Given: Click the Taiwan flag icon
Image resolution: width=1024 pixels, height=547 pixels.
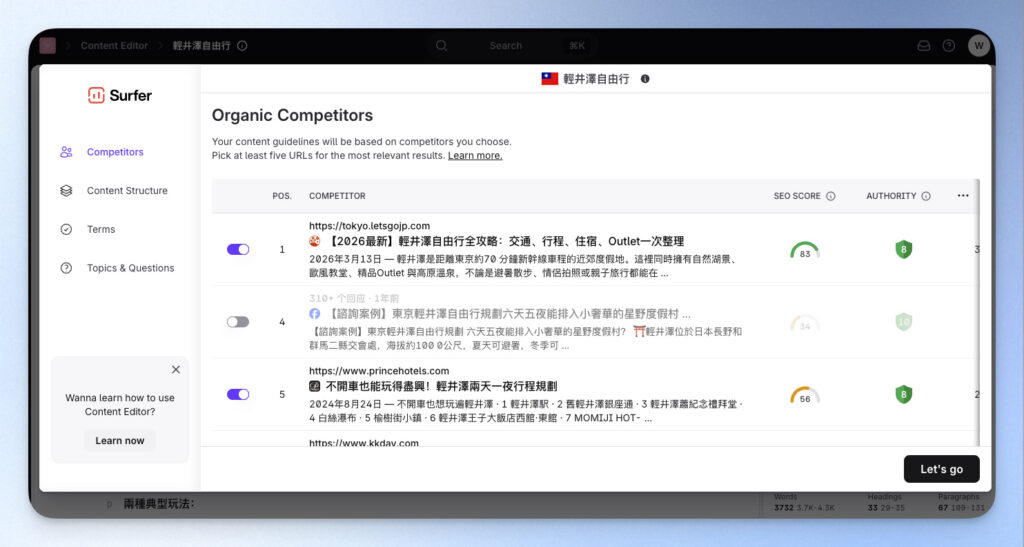Looking at the screenshot, I should pyautogui.click(x=549, y=79).
